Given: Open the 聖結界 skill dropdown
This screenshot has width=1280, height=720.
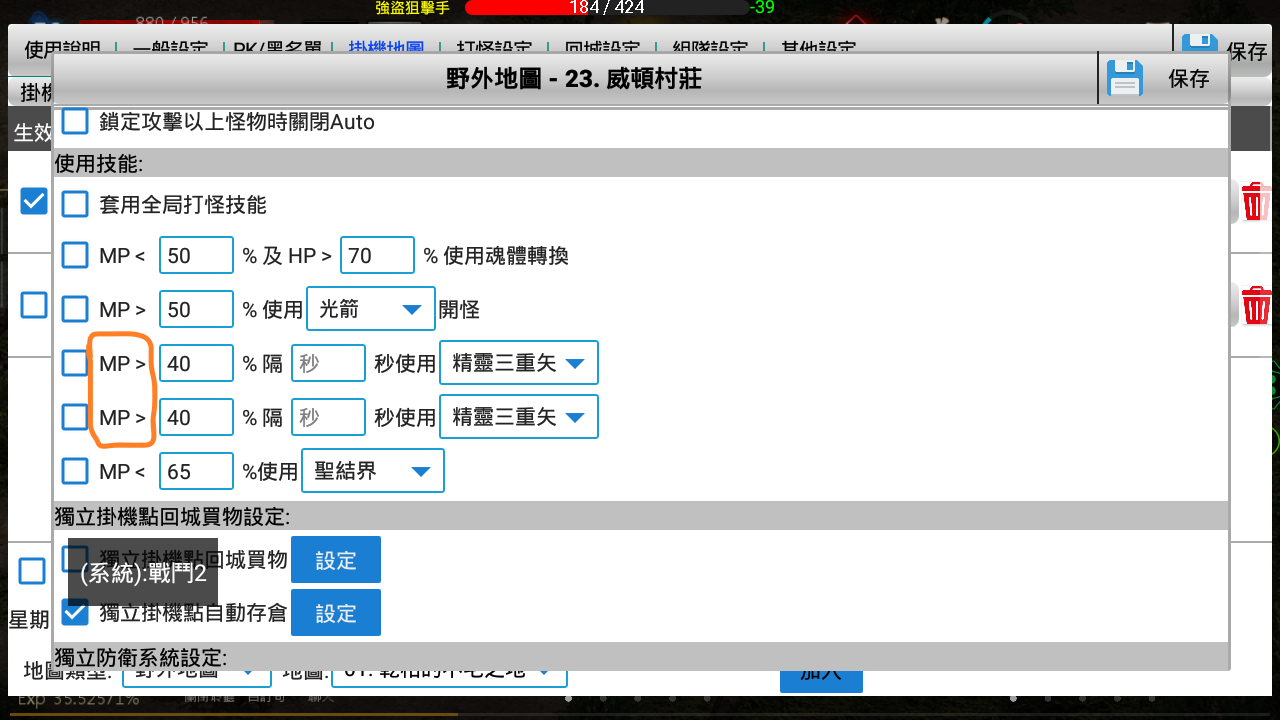Looking at the screenshot, I should [373, 470].
